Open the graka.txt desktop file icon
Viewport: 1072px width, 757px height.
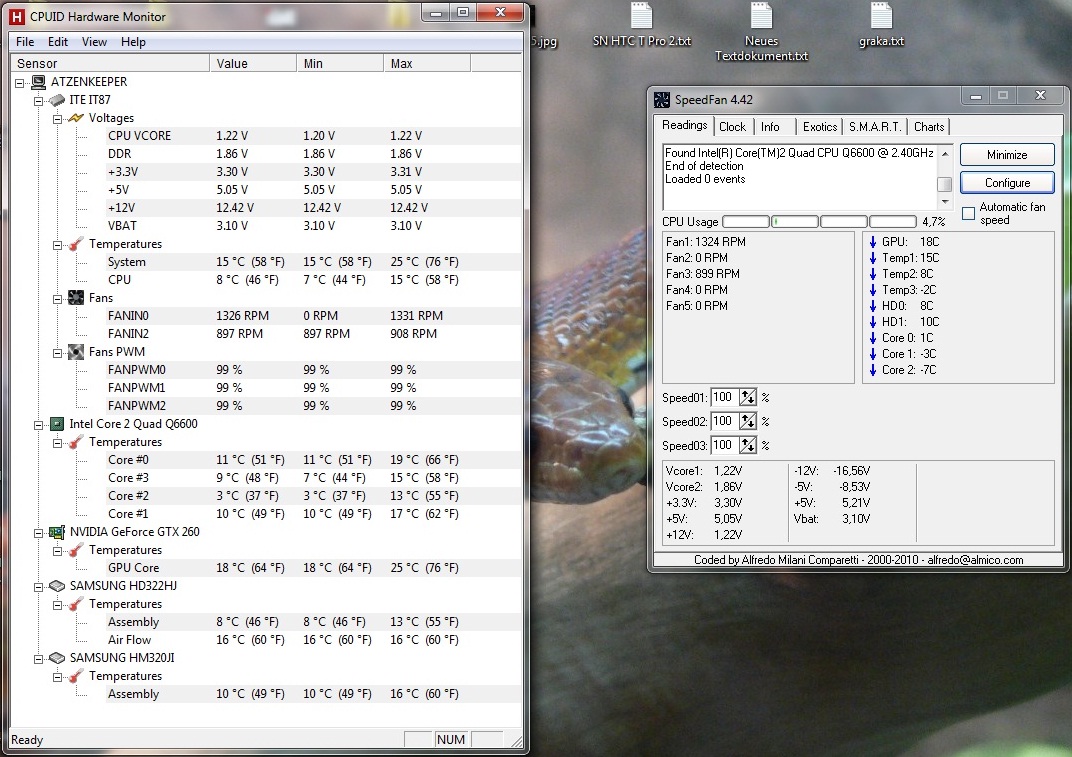click(882, 15)
